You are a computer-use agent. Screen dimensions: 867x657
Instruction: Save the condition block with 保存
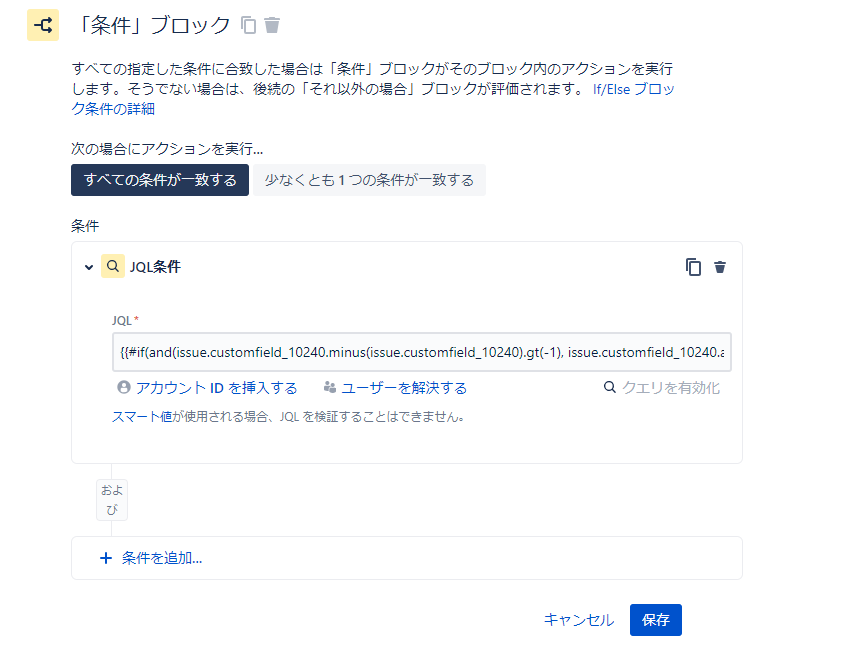pyautogui.click(x=656, y=620)
